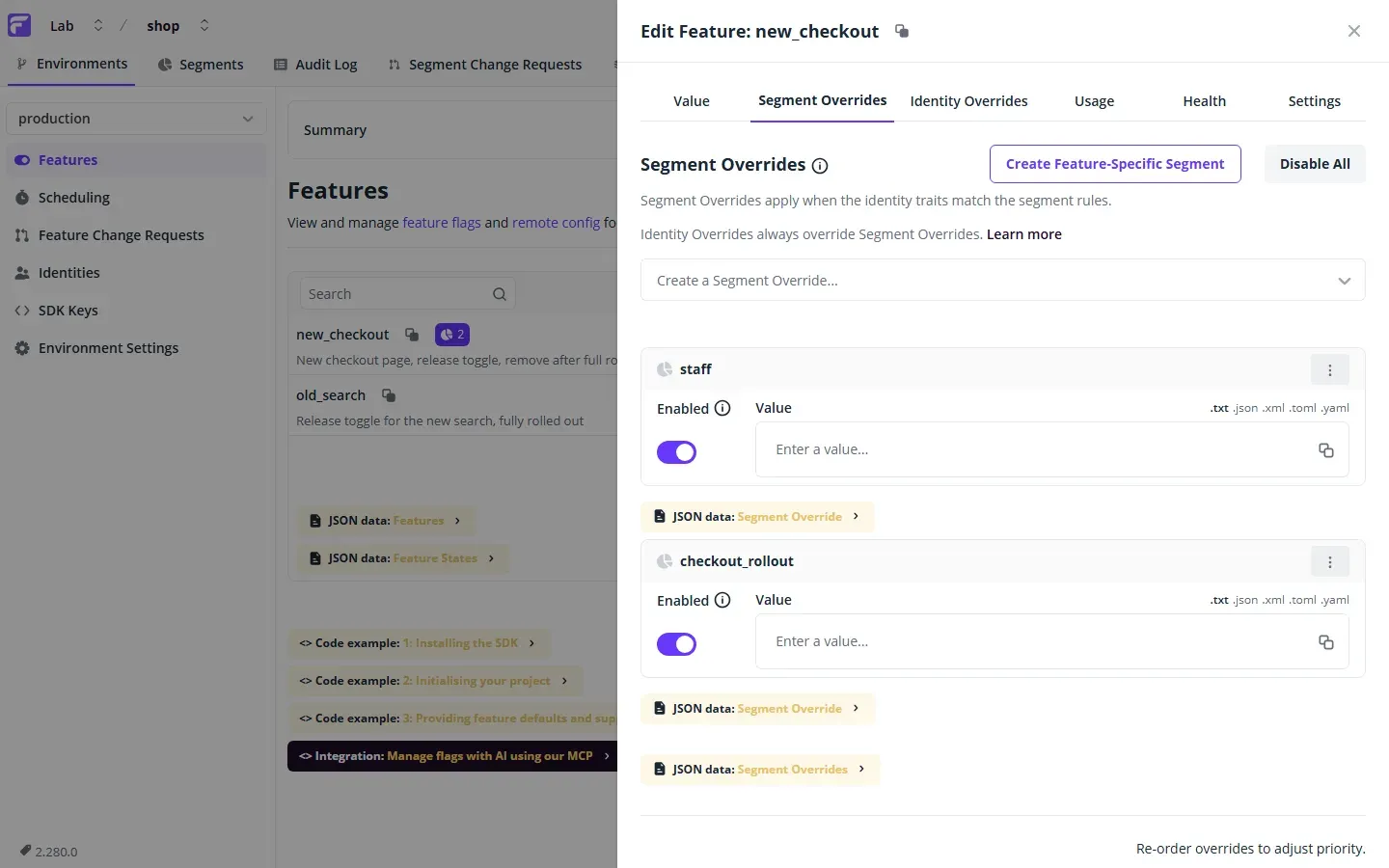Open the Segments top tab

pyautogui.click(x=201, y=65)
